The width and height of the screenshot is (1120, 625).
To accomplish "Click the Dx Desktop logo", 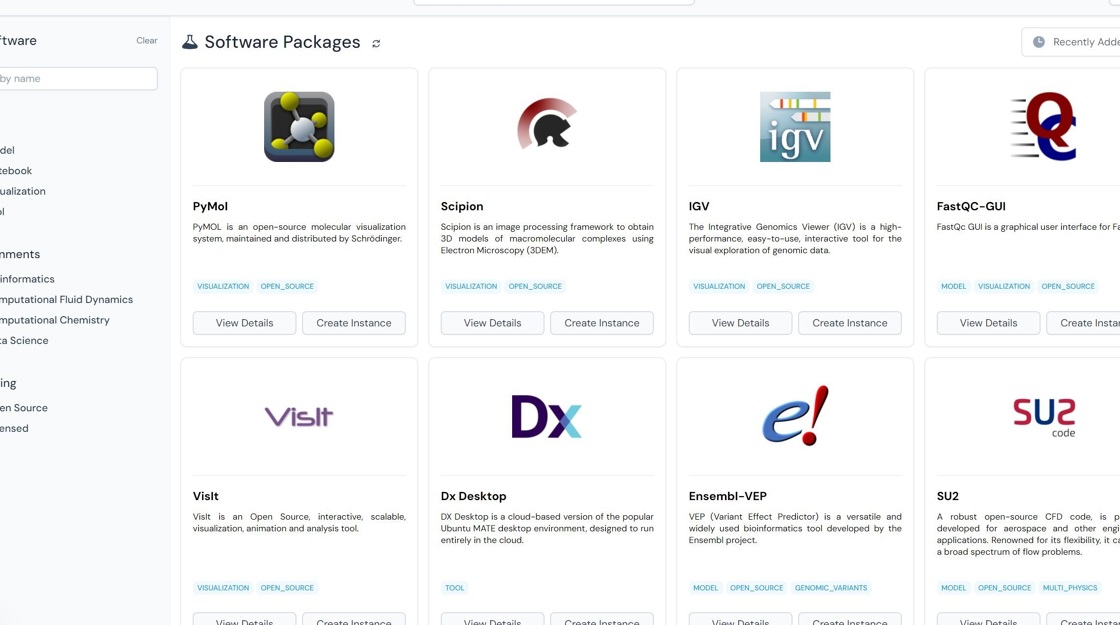I will [546, 416].
